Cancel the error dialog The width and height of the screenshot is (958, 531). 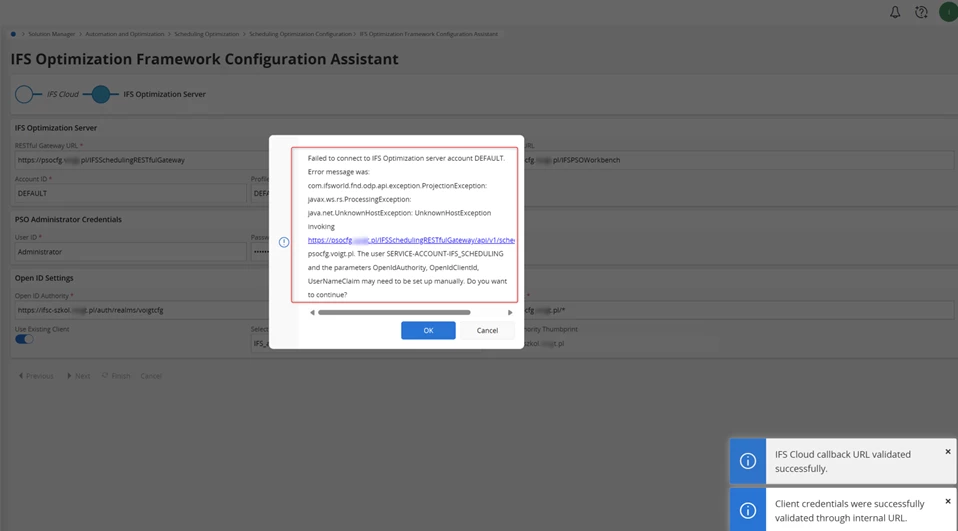(487, 330)
